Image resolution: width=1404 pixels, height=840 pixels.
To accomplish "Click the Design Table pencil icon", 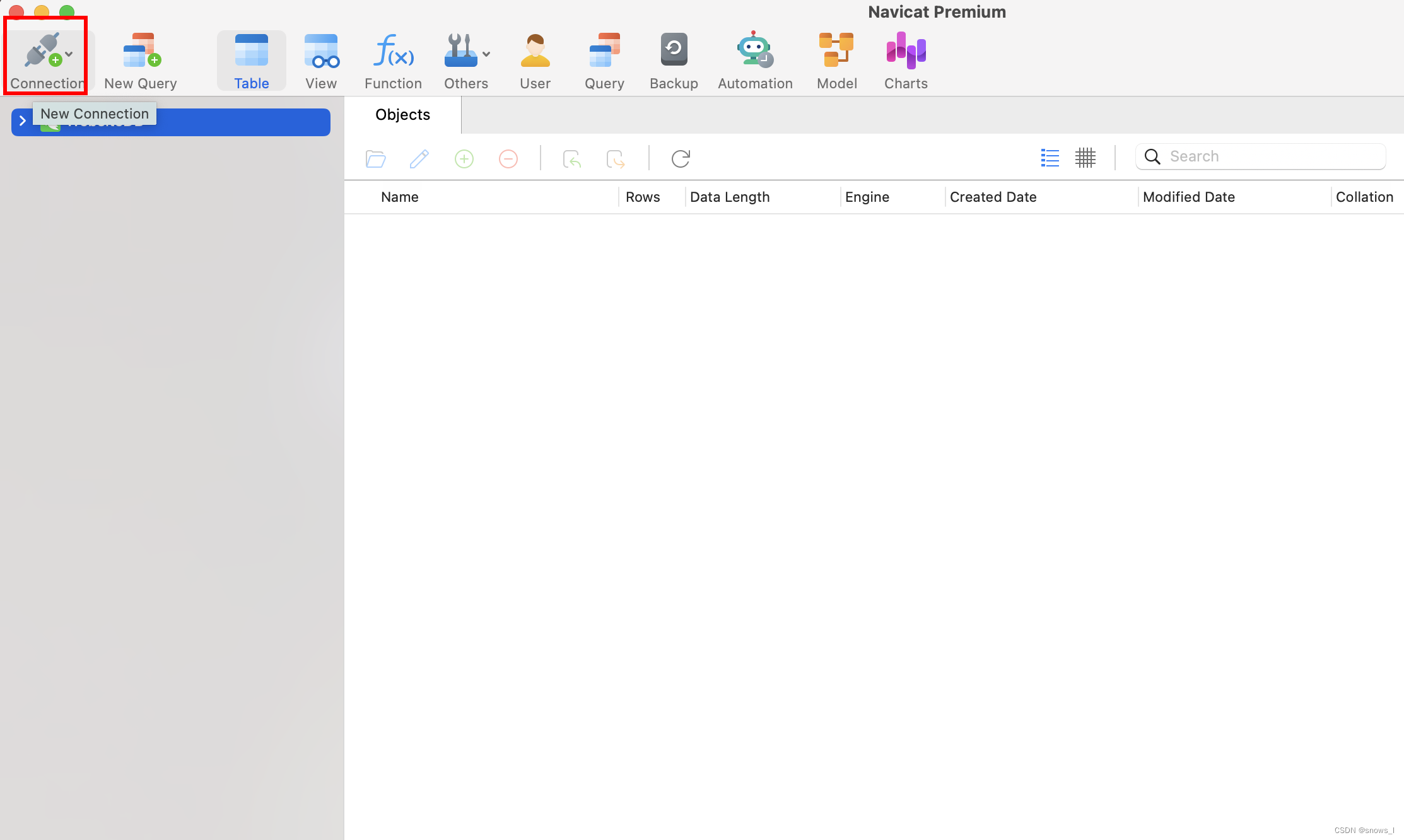I will [x=419, y=158].
